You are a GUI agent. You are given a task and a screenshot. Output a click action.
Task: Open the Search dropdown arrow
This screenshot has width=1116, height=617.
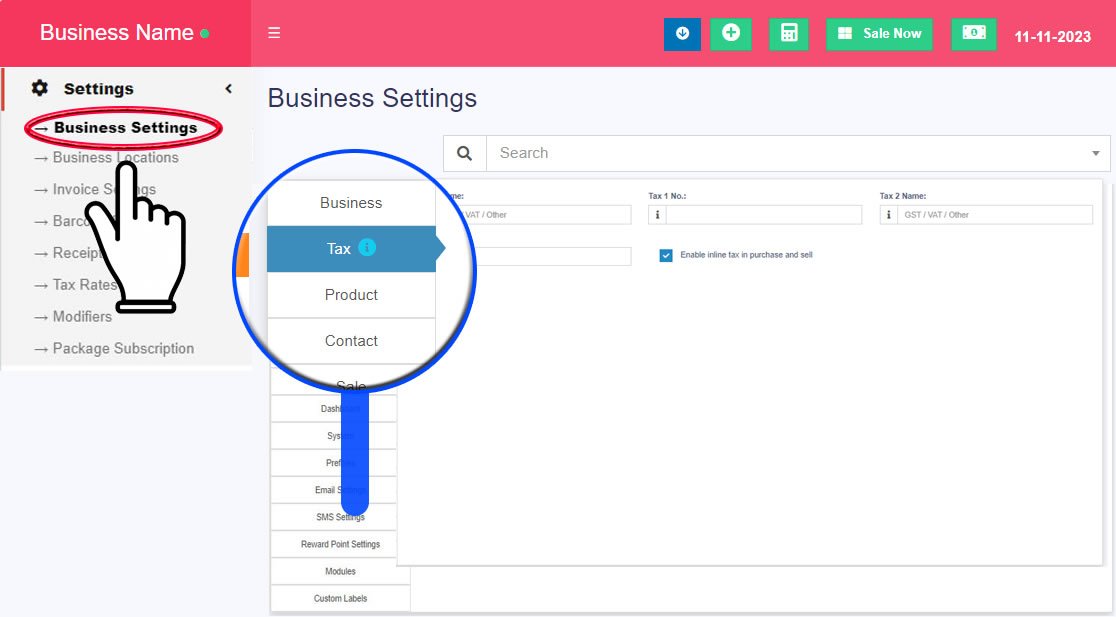tap(1097, 154)
